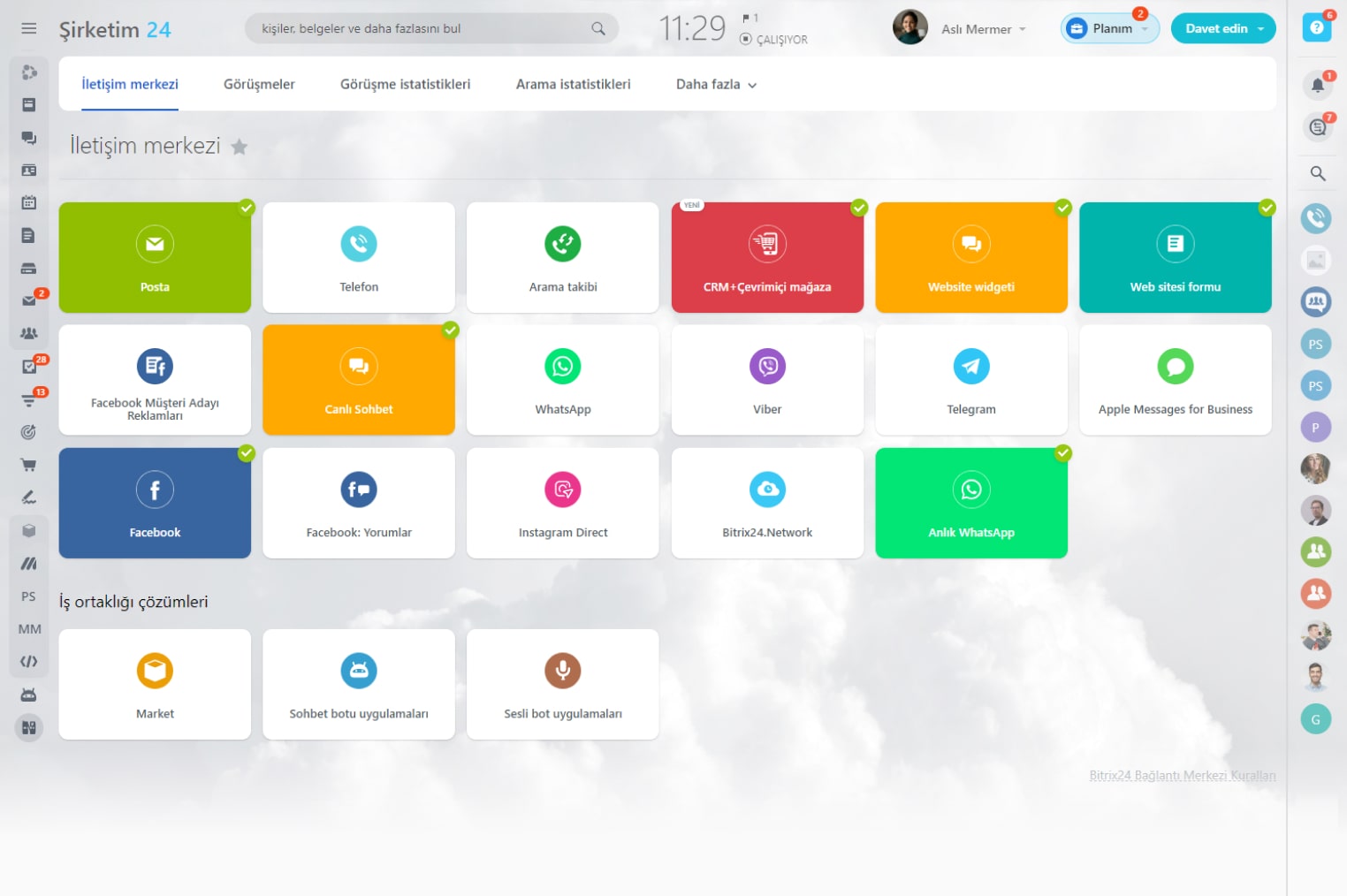The image size is (1347, 896).
Task: Click the ÇALIŞIYOR work status toggle
Action: tap(773, 40)
